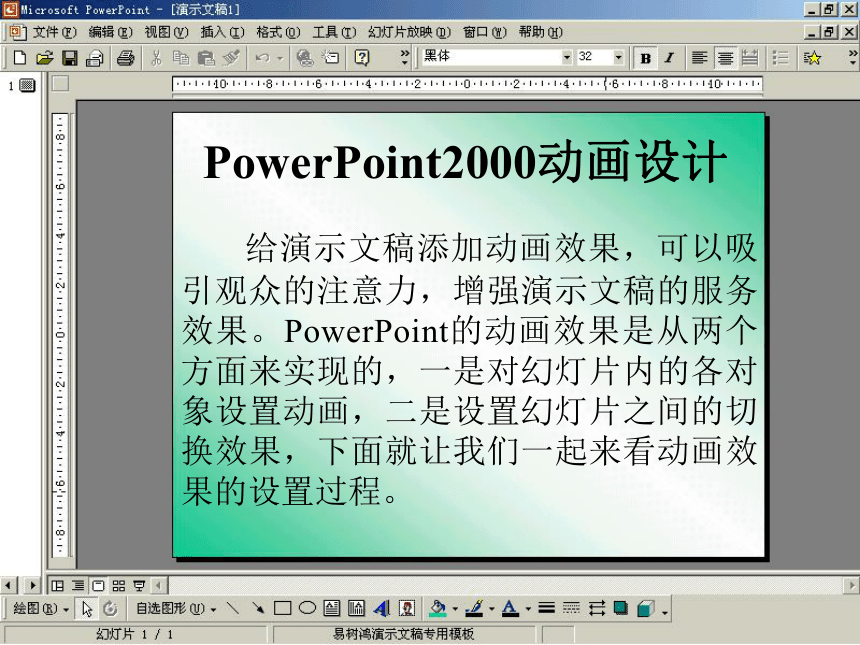The height and width of the screenshot is (645, 860).
Task: Insert clip art picture
Action: 407,608
